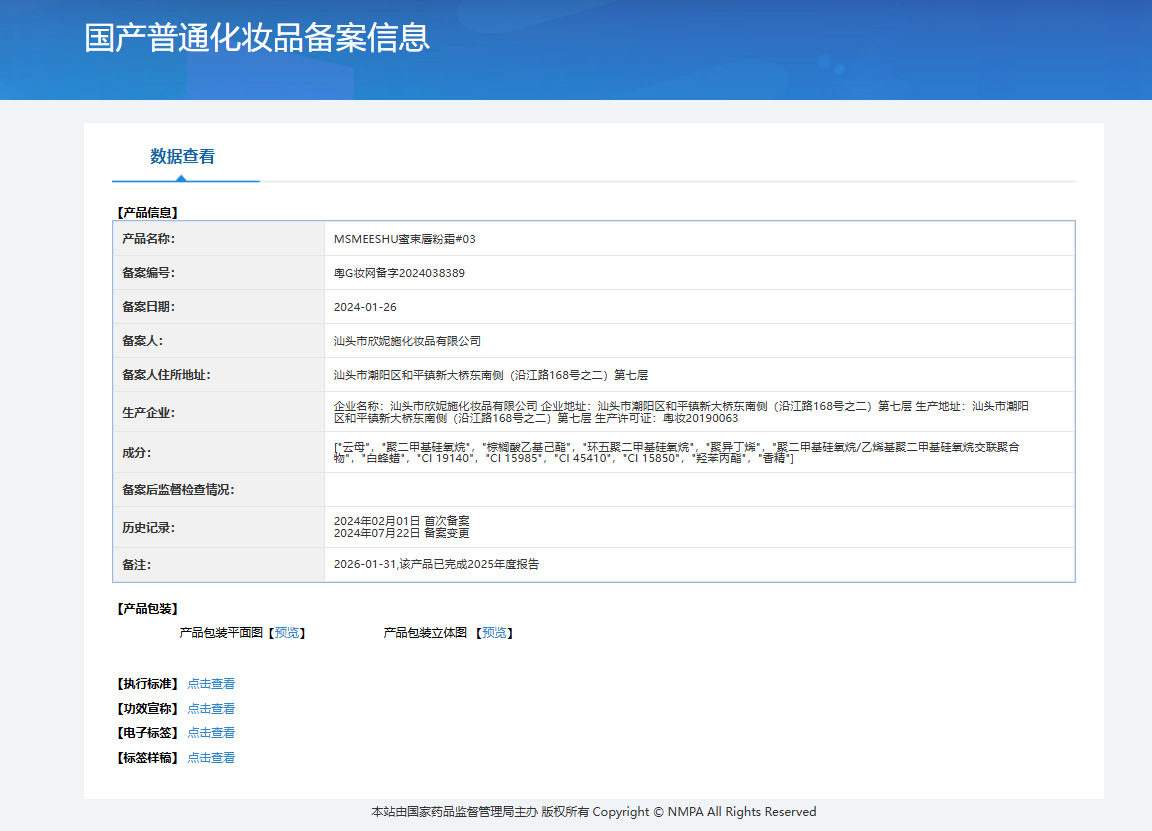Click the 【标签样稿】 label

(x=148, y=758)
